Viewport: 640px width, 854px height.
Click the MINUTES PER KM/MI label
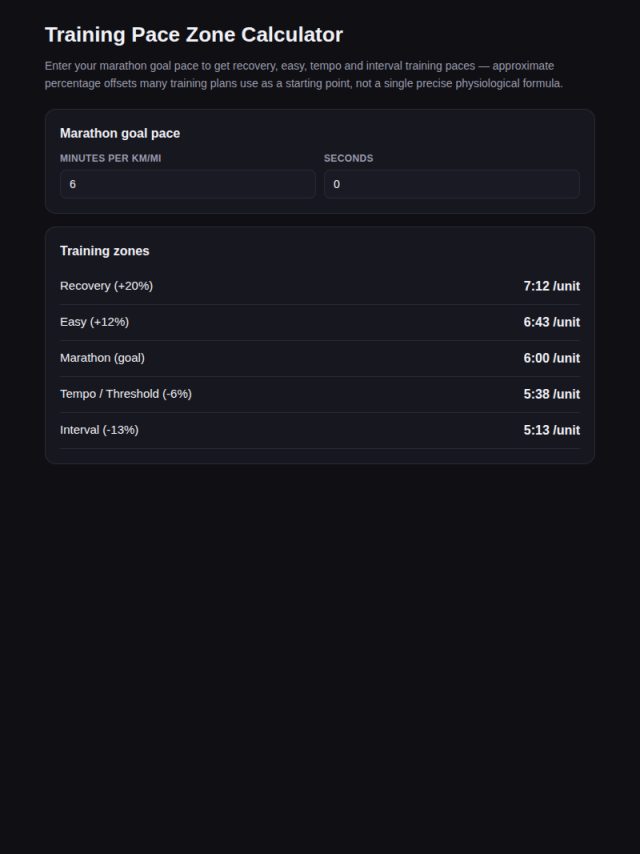pyautogui.click(x=111, y=158)
